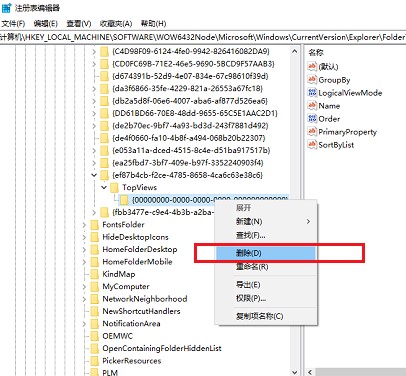Screen dimensions: 406x376
Task: Click the SortByList string value icon
Action: 312,144
